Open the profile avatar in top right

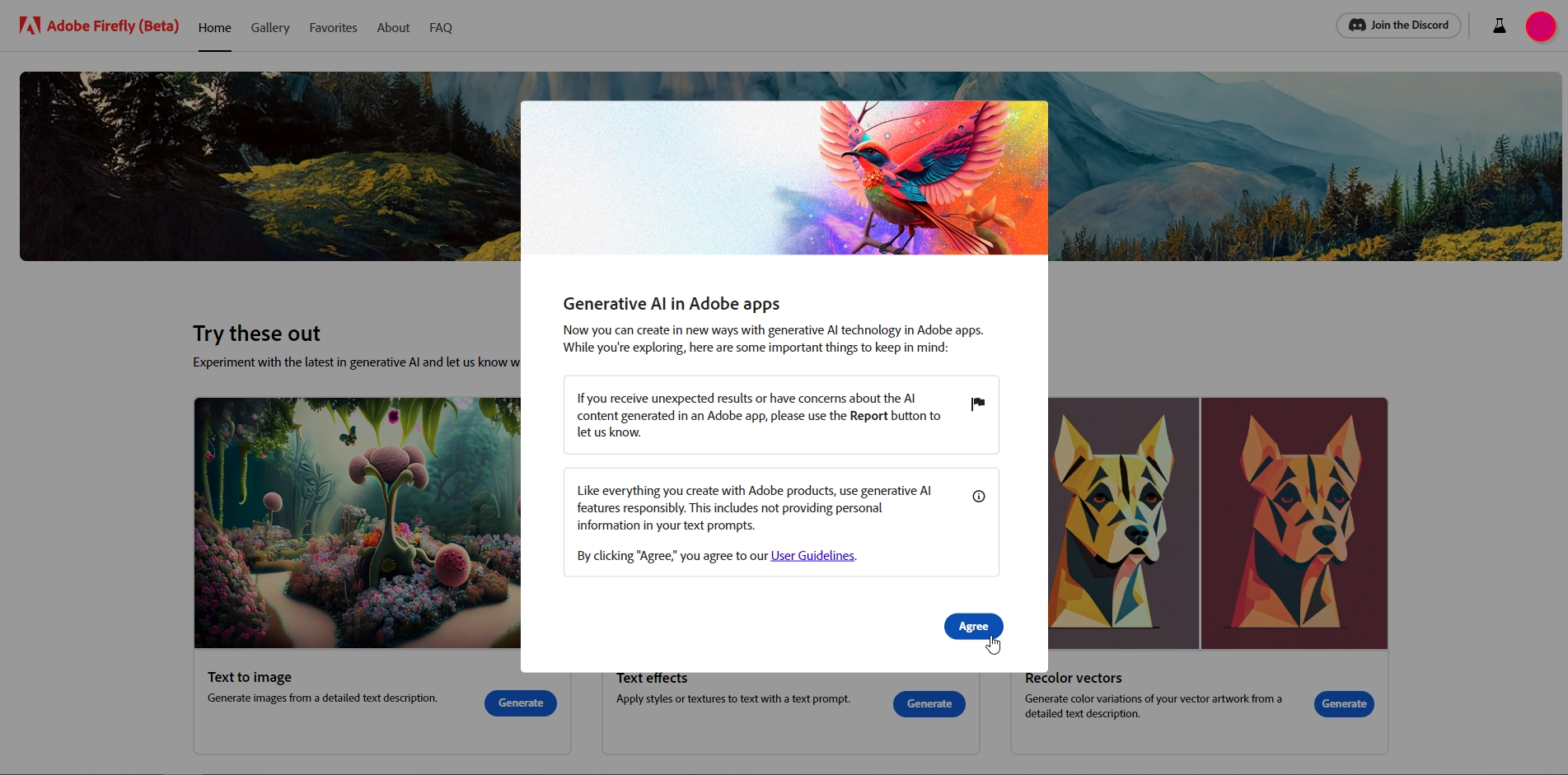[1540, 26]
